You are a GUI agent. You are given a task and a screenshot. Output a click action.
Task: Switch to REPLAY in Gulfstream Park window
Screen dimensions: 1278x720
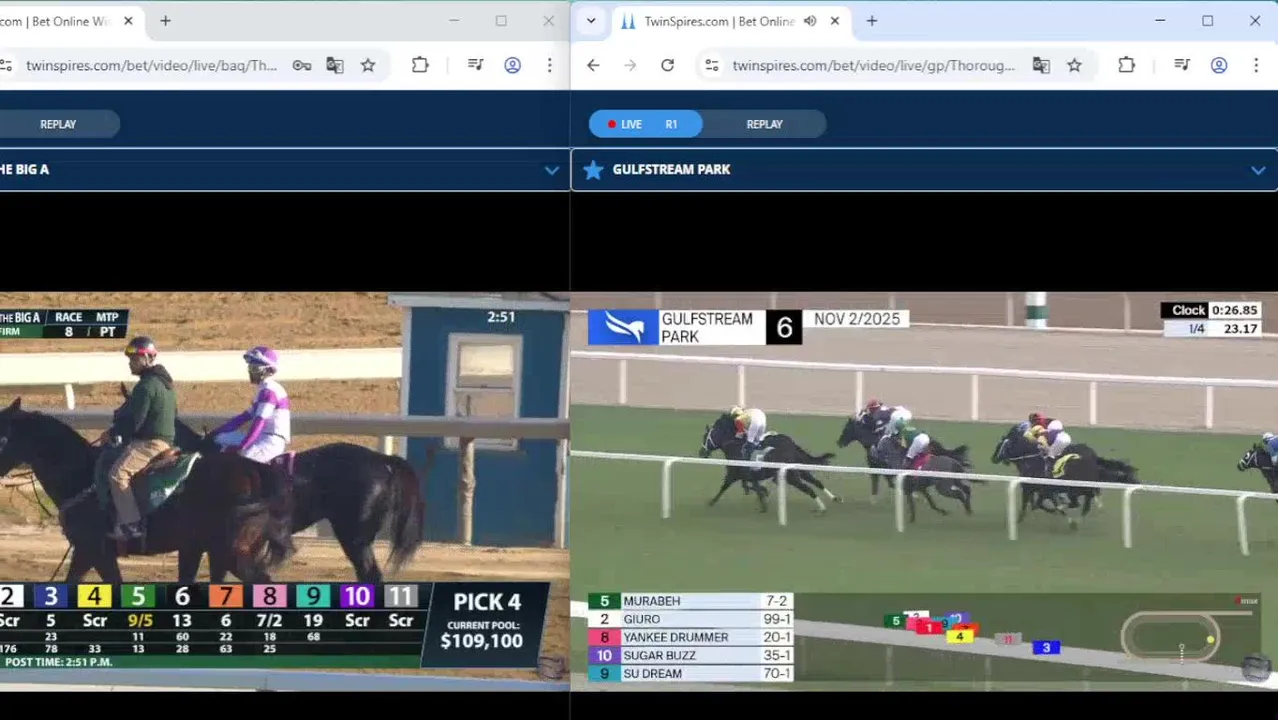click(764, 124)
